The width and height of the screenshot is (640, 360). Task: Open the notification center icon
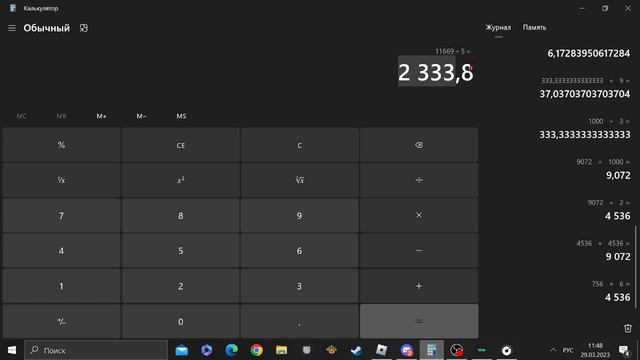[624, 350]
